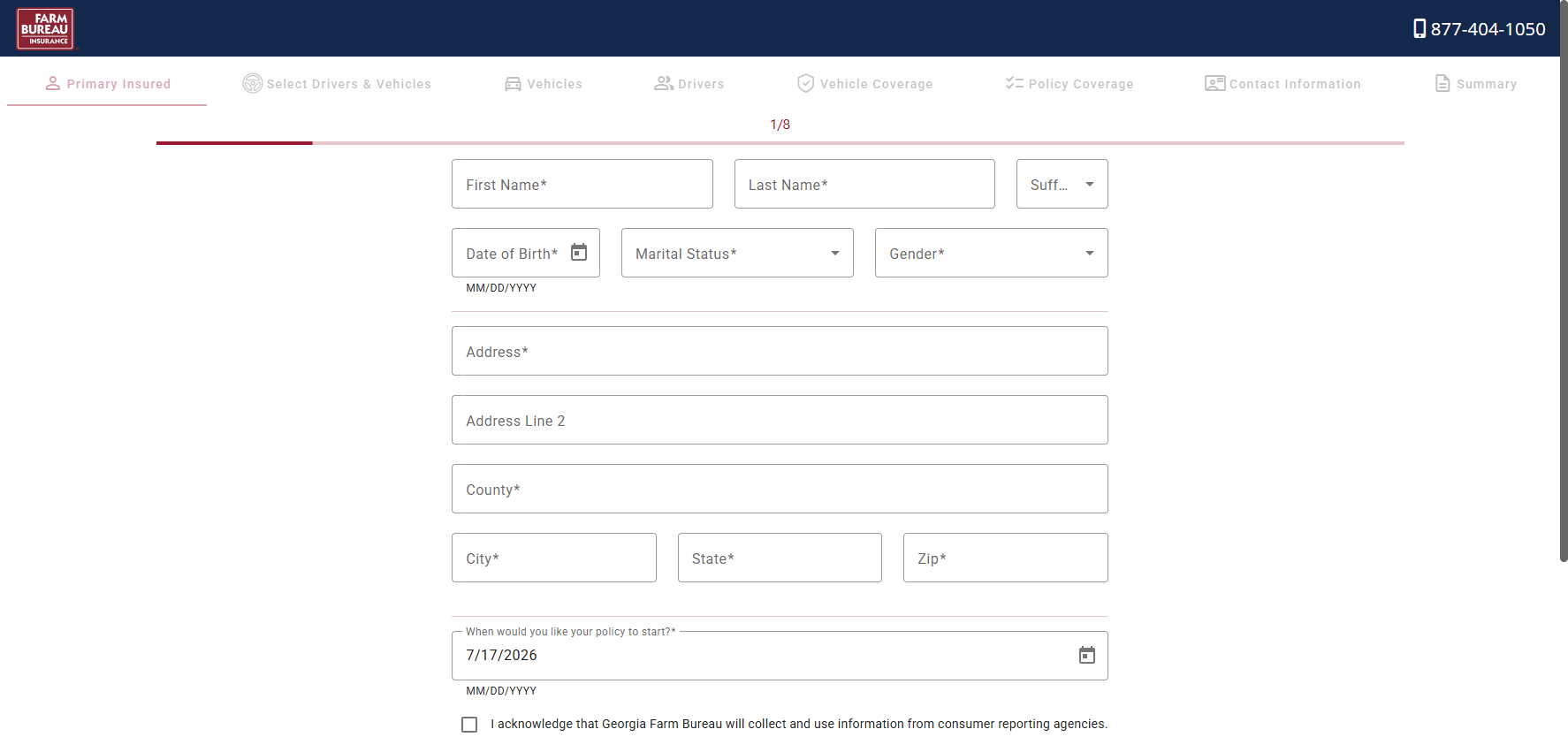Screen dimensions: 1568x737
Task: Click the State field
Action: (780, 558)
